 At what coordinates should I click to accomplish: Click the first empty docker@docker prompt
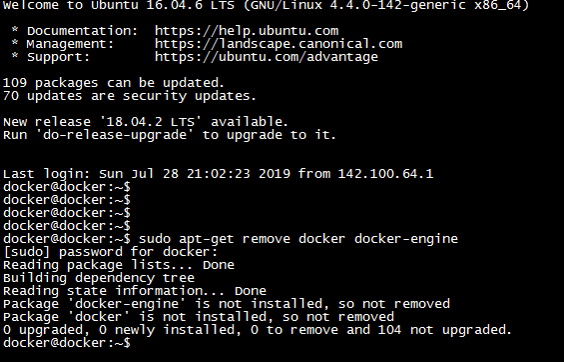[x=67, y=187]
